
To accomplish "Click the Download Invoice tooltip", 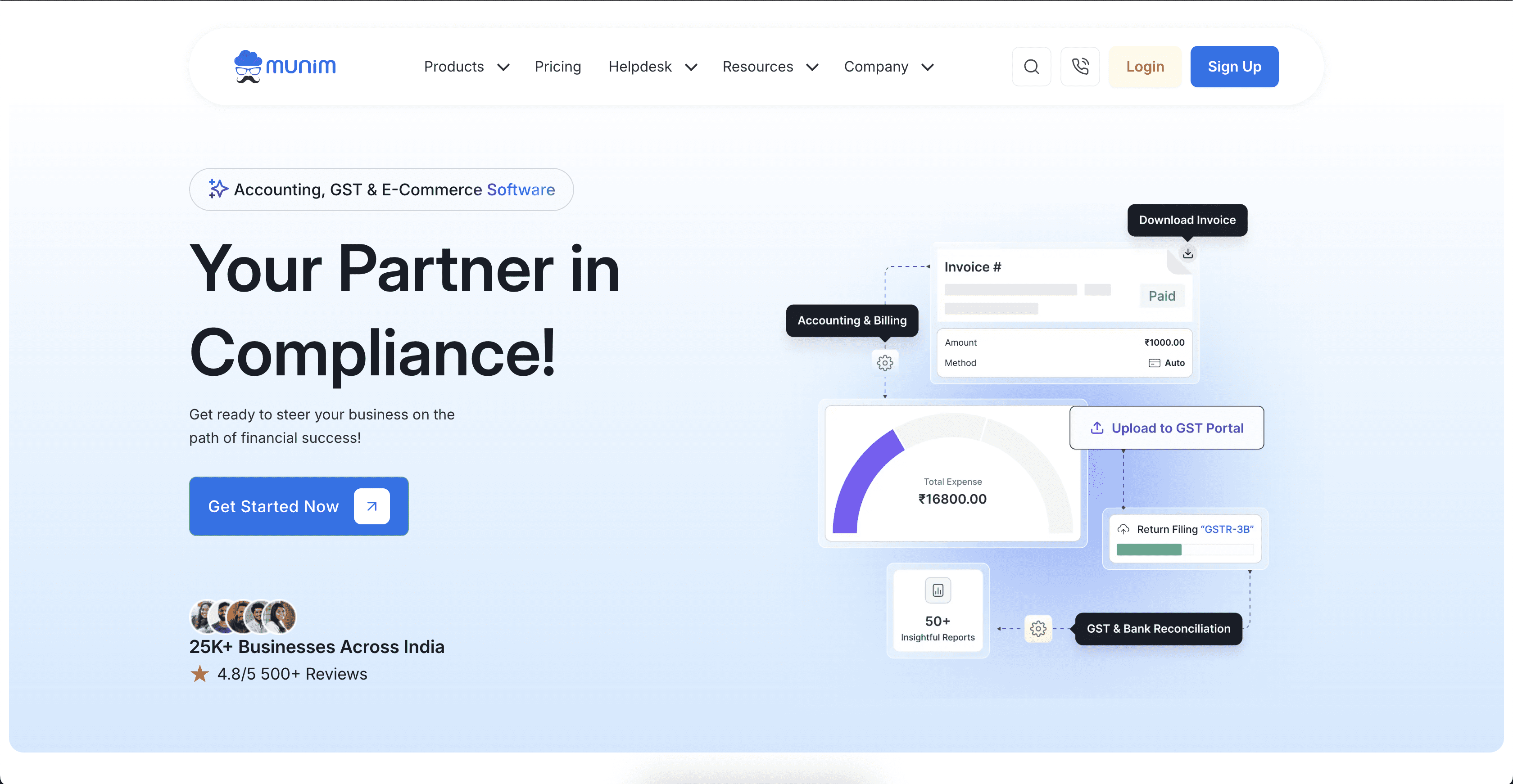I will 1187,220.
